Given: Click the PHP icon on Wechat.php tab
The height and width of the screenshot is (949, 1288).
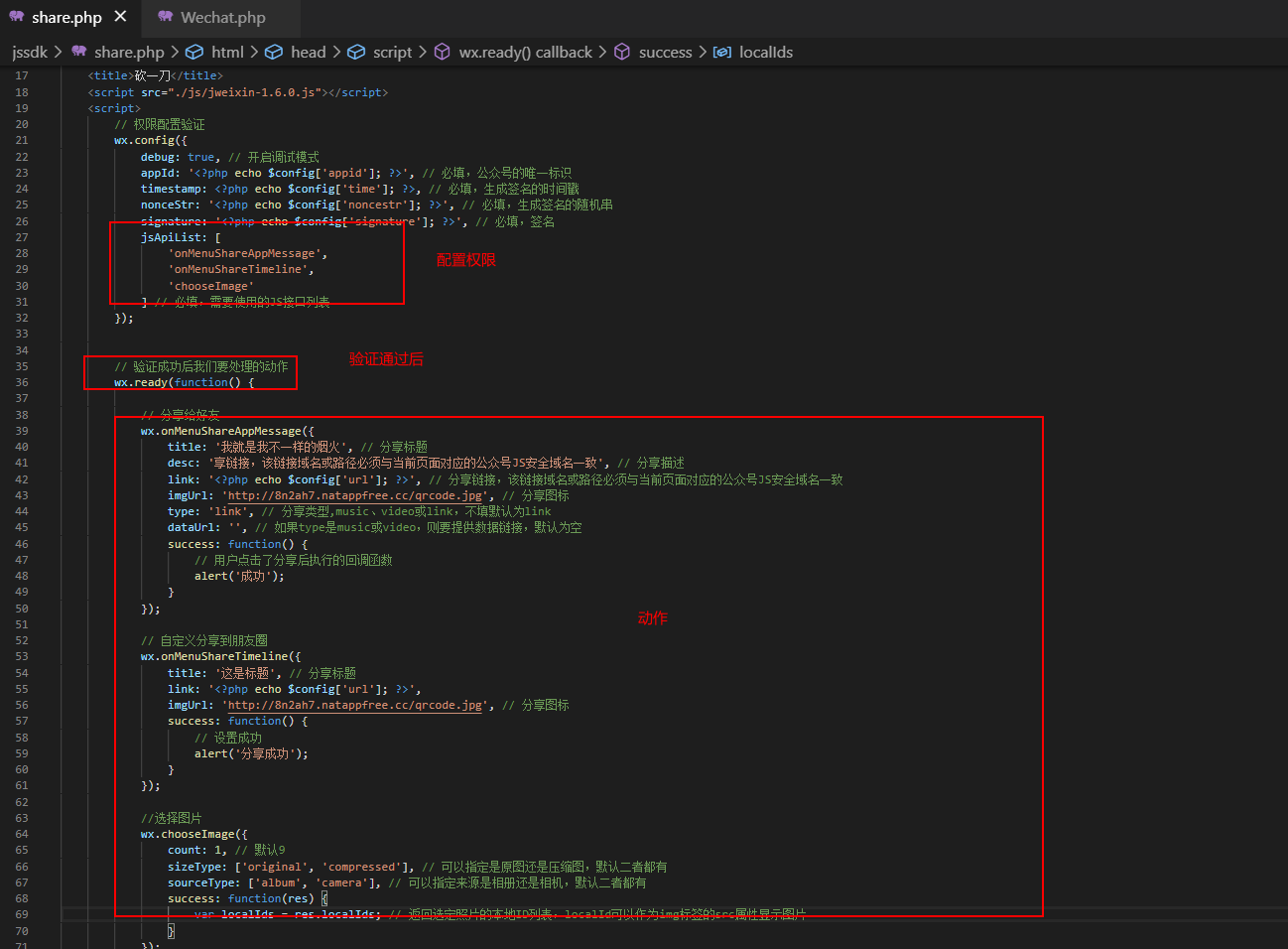Looking at the screenshot, I should click(x=166, y=17).
